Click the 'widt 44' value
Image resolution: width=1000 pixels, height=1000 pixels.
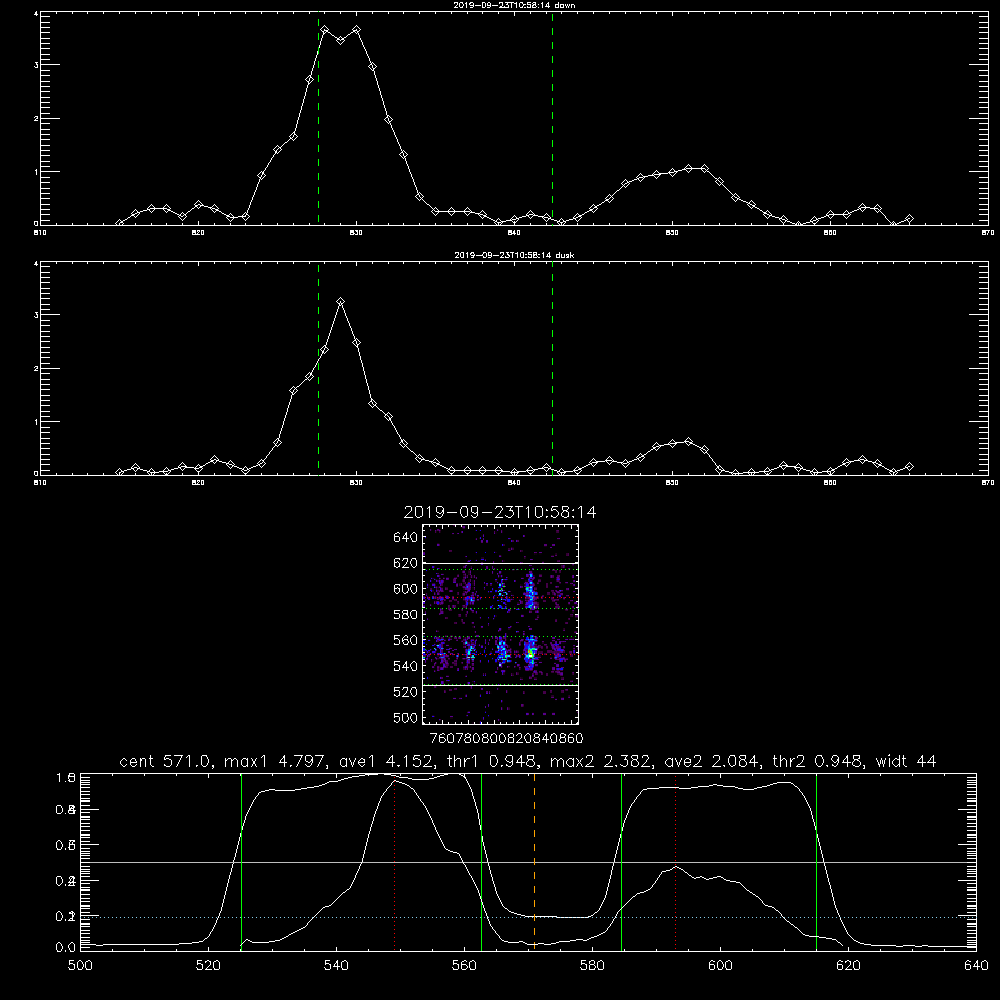click(906, 761)
